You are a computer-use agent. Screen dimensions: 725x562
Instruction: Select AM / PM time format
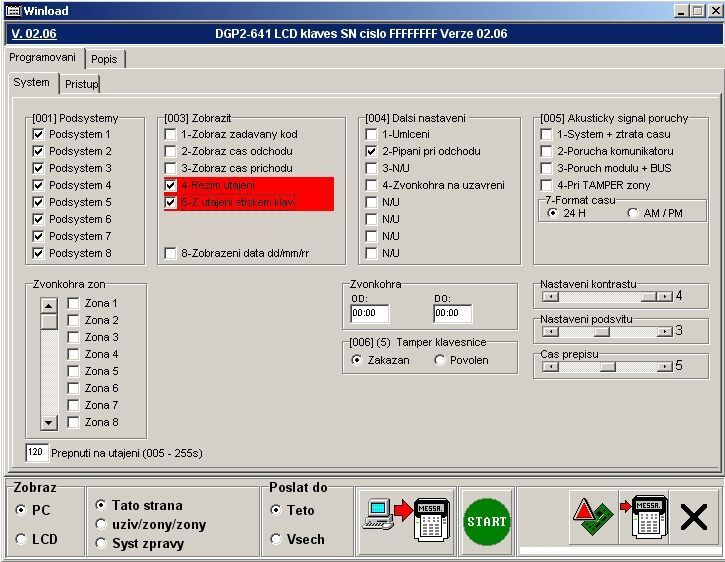[x=632, y=213]
